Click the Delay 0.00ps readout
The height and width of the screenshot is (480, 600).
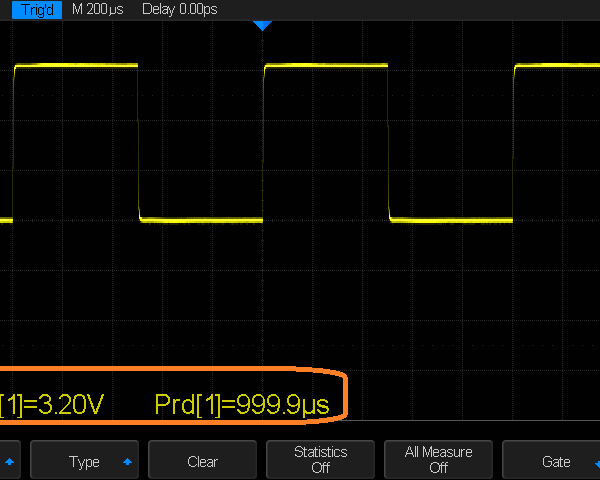coord(179,9)
